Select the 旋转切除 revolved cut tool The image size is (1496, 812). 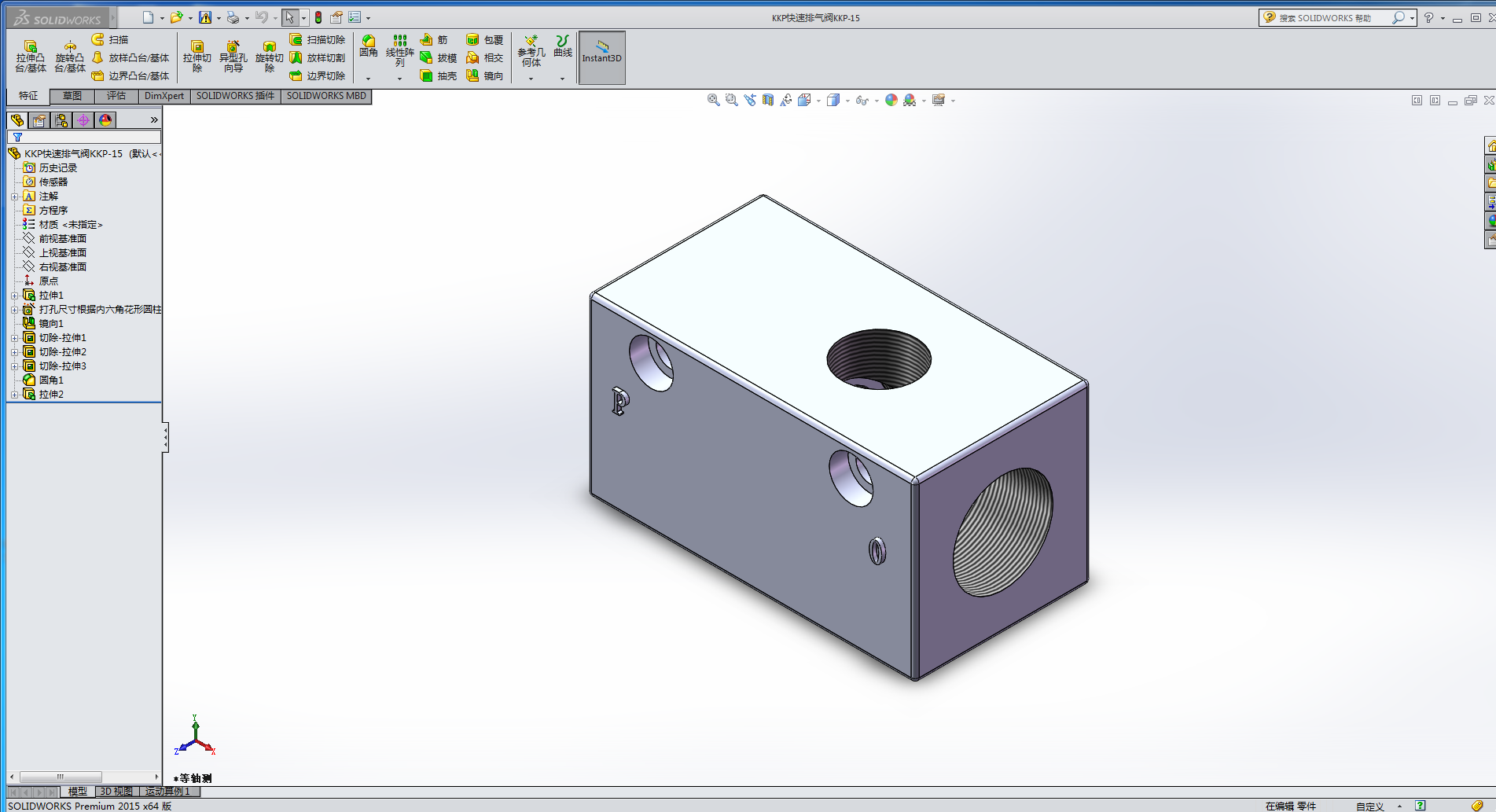click(269, 57)
